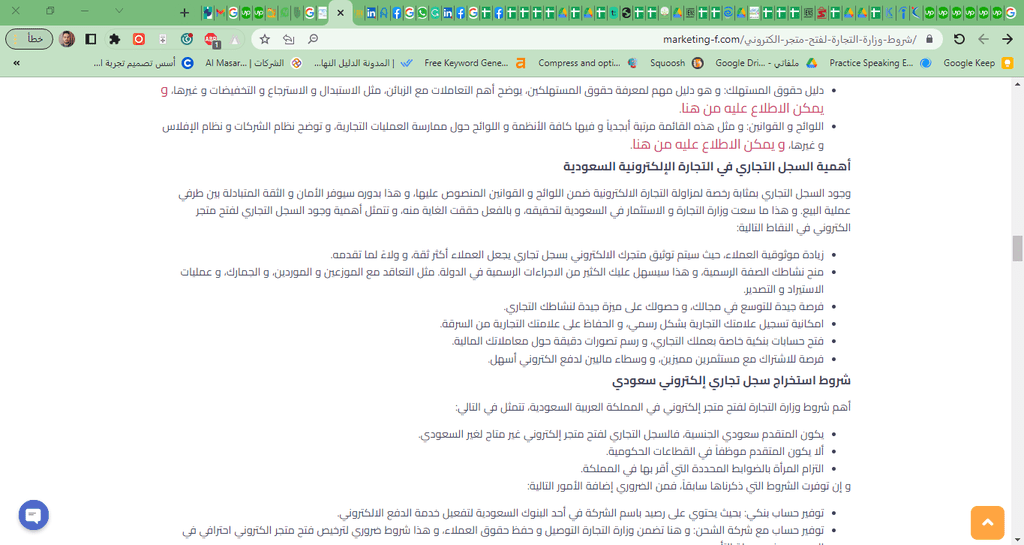This screenshot has height=545, width=1024.
Task: Click bullet starting توفير حساب بنكي
Action: 581,512
